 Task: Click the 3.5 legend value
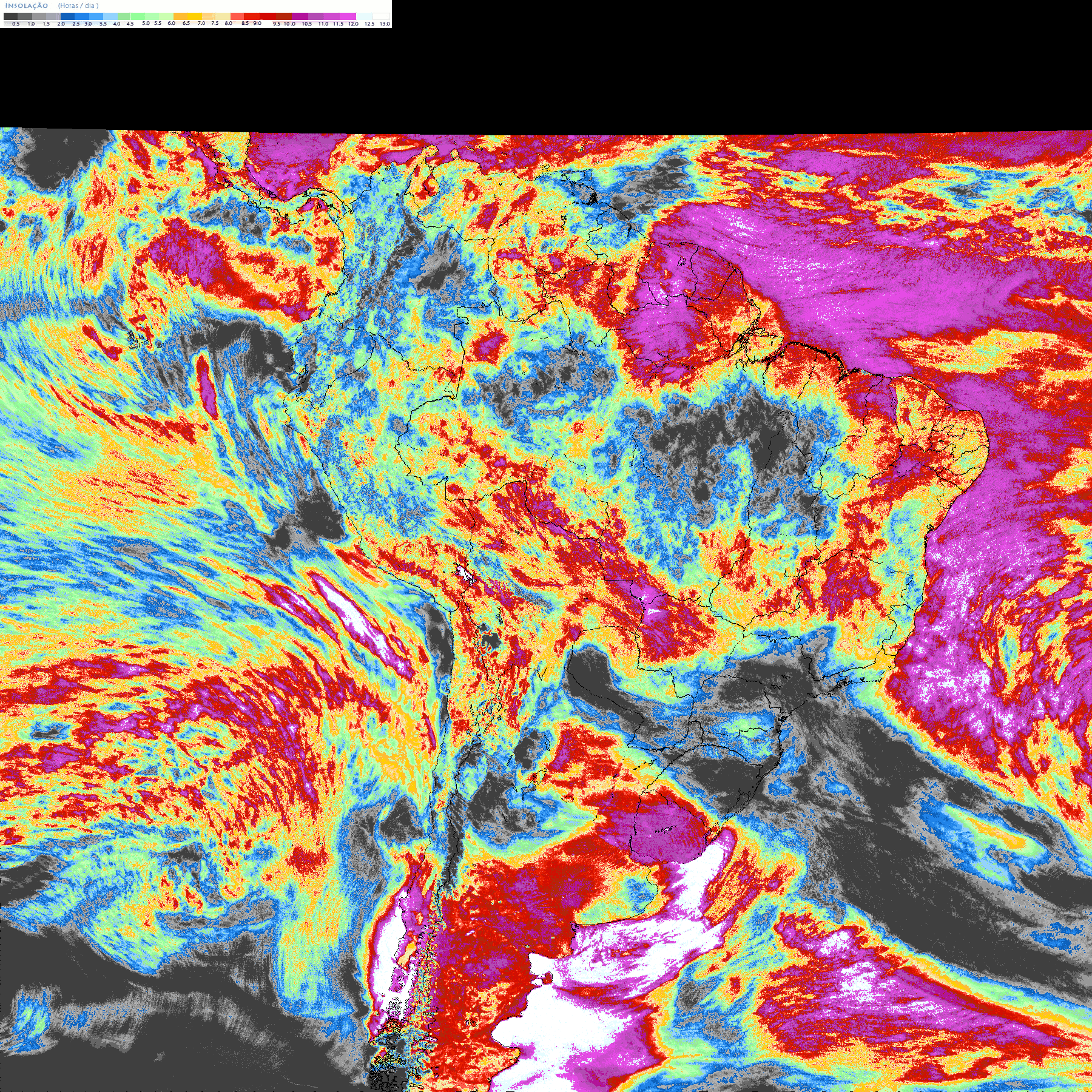coord(103,24)
